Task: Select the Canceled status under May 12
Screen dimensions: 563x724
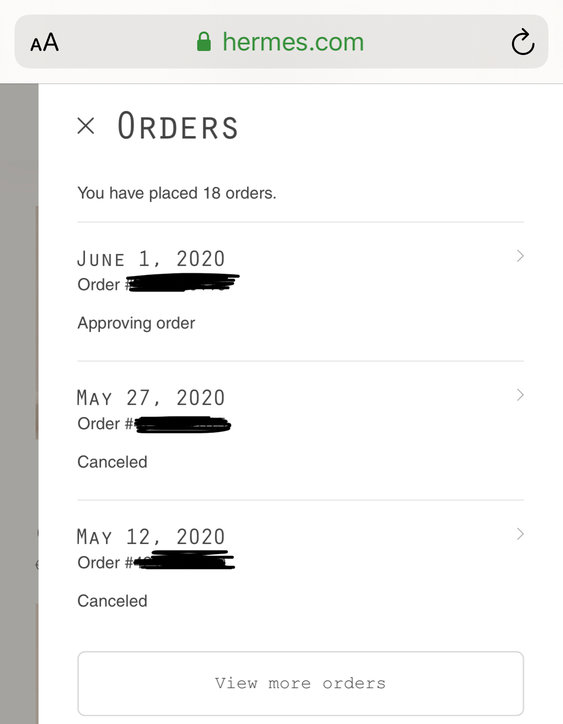Action: click(x=112, y=601)
